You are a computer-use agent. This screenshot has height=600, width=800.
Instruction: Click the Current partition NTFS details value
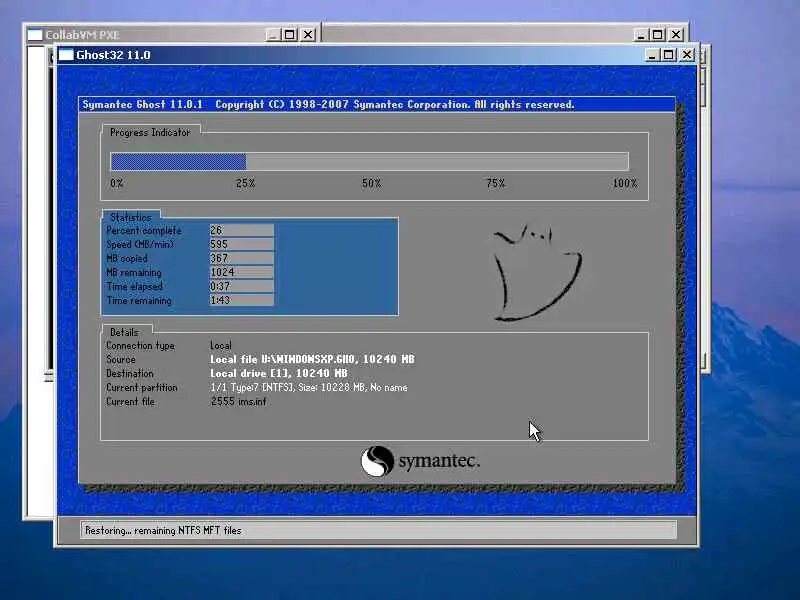click(x=309, y=388)
